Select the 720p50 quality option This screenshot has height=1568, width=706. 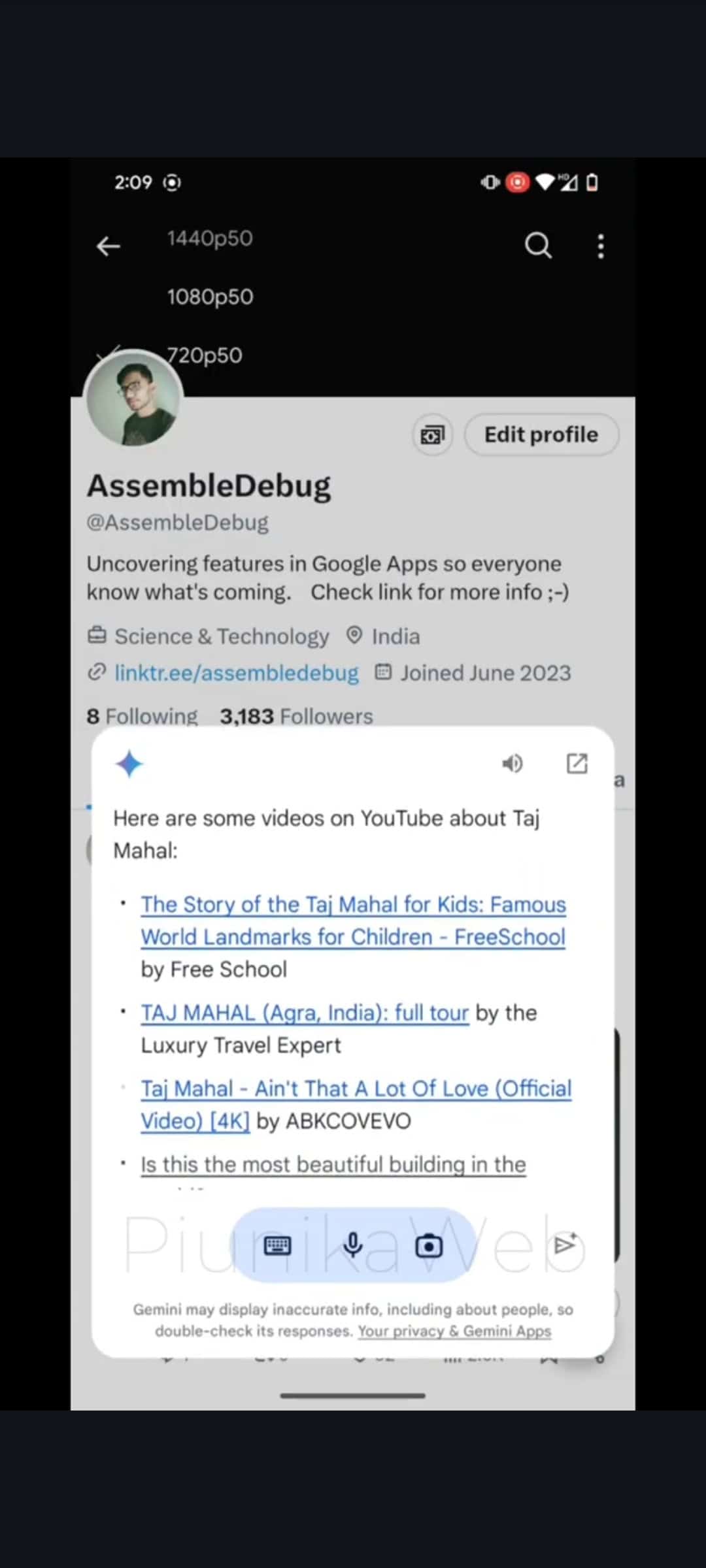coord(204,355)
